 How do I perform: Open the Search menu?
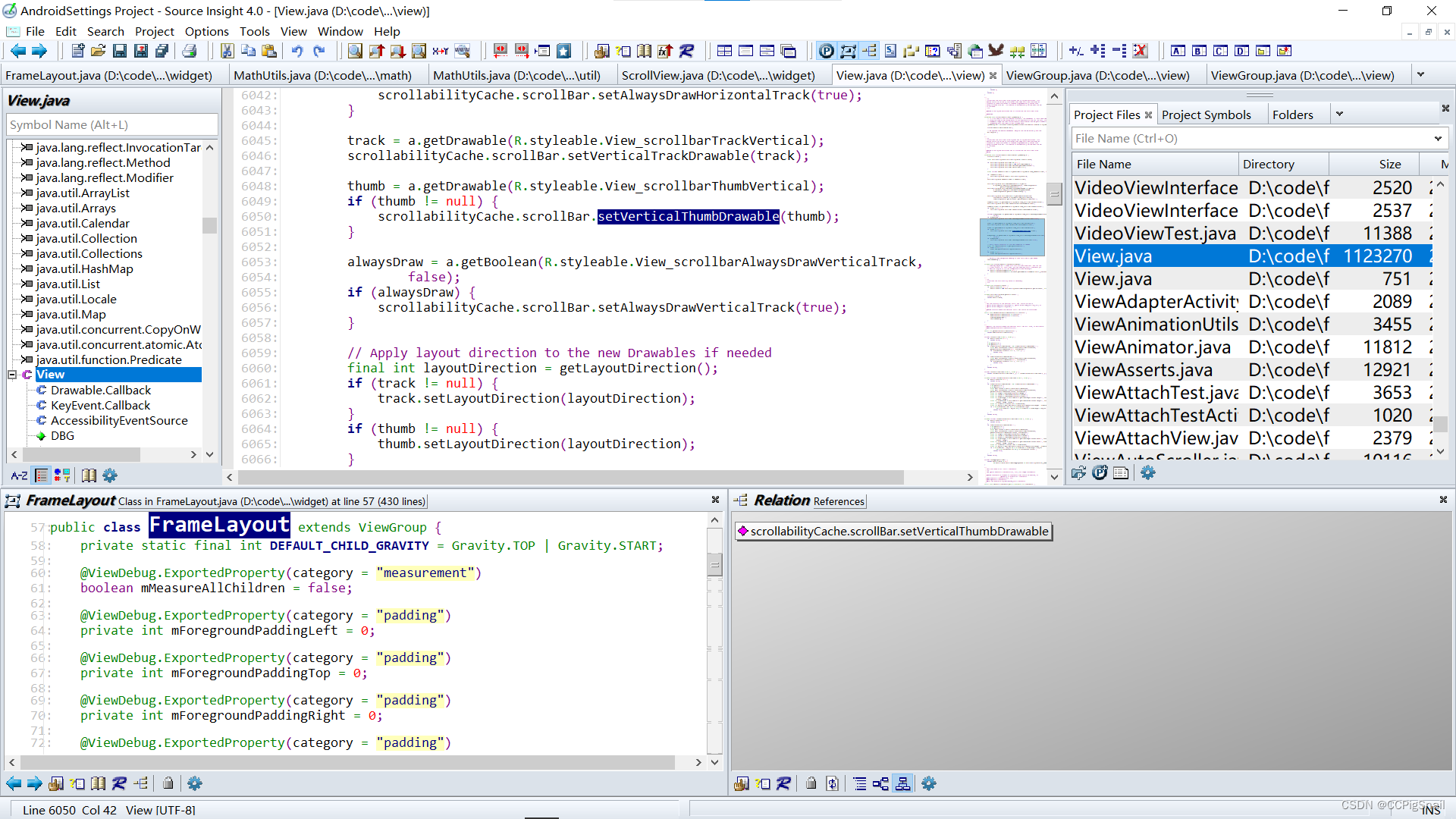(105, 31)
